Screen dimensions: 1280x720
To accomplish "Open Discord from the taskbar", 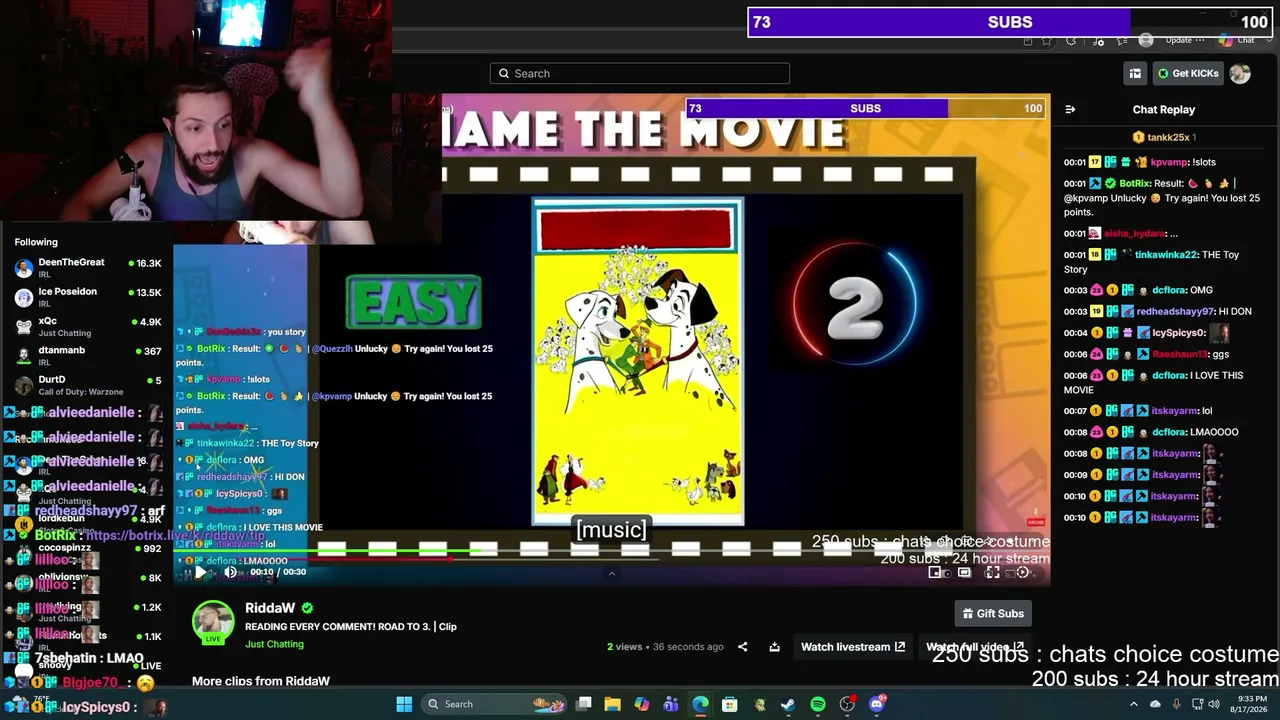I will (877, 704).
